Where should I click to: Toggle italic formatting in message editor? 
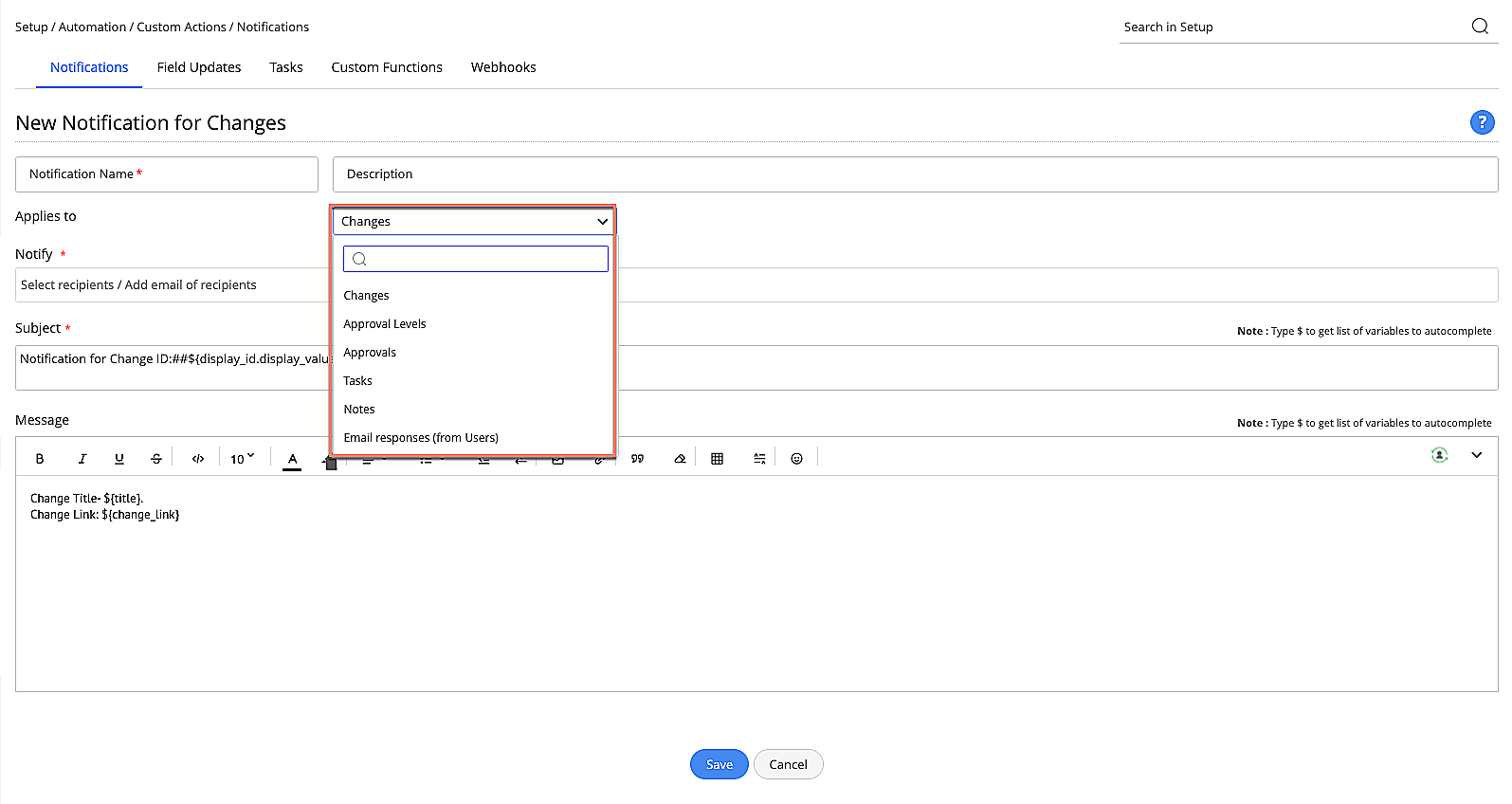click(82, 459)
